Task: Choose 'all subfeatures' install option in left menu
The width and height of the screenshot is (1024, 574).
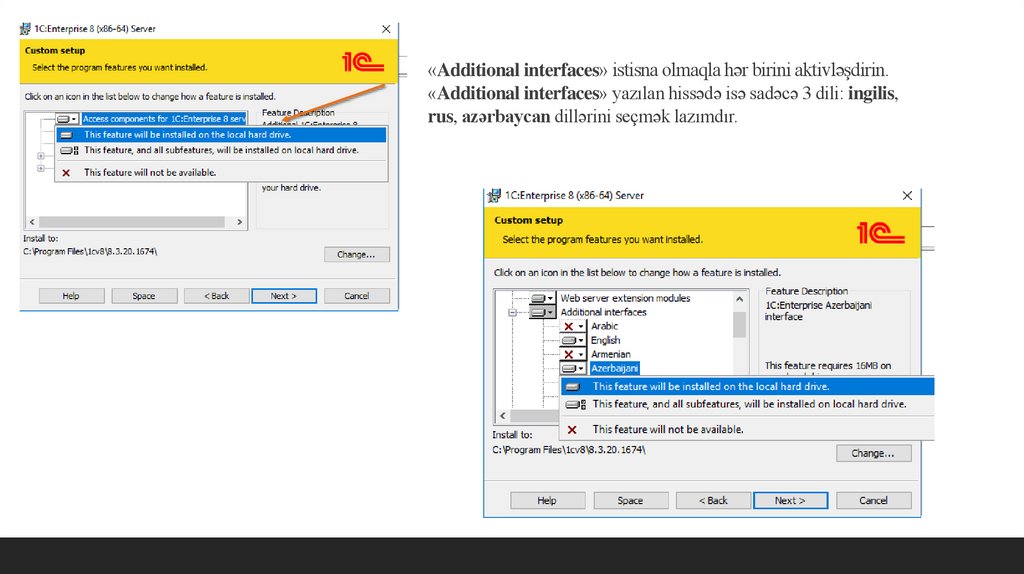Action: [220, 151]
